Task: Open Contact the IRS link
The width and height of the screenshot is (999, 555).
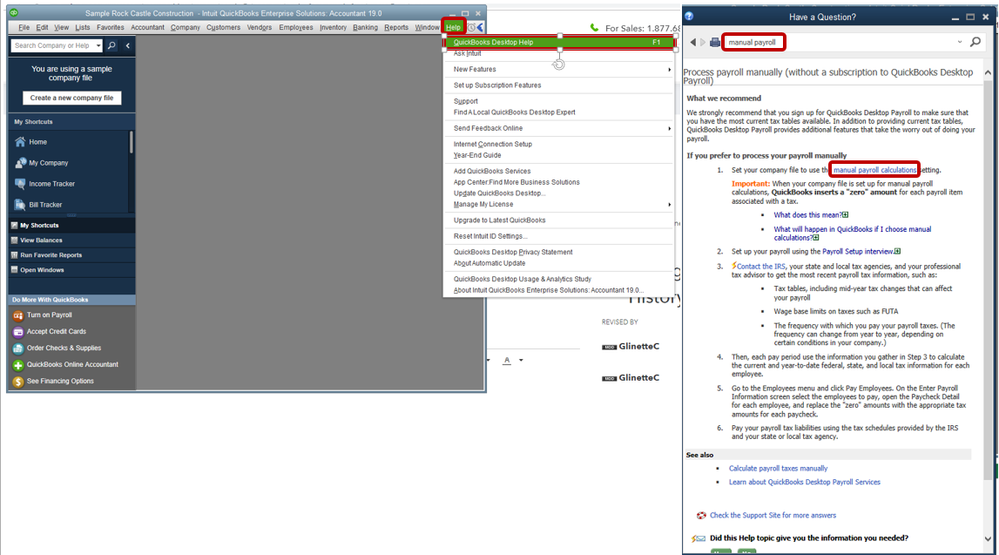Action: tap(761, 267)
